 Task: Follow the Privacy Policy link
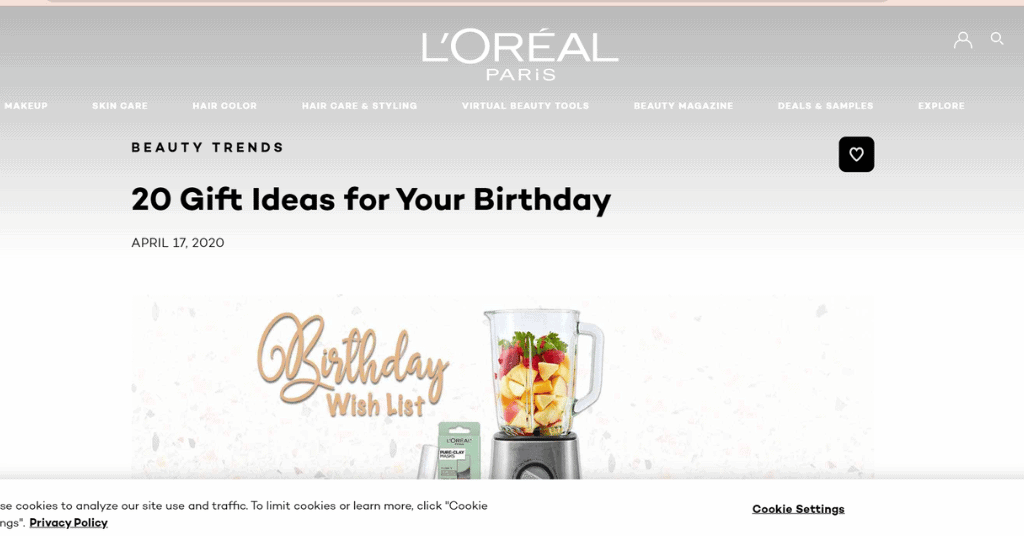coord(69,523)
